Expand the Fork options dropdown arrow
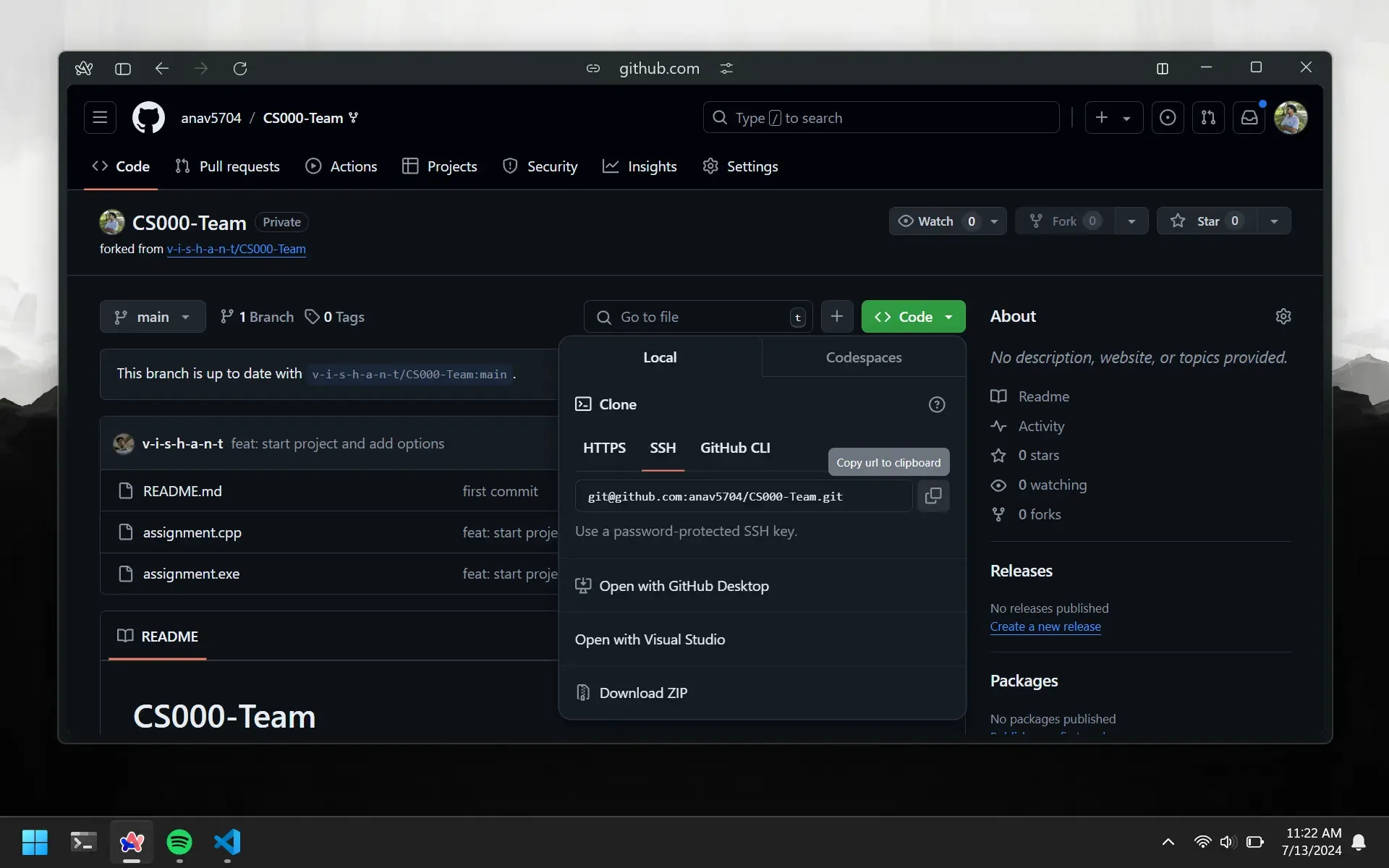The width and height of the screenshot is (1389, 868). coord(1131,221)
